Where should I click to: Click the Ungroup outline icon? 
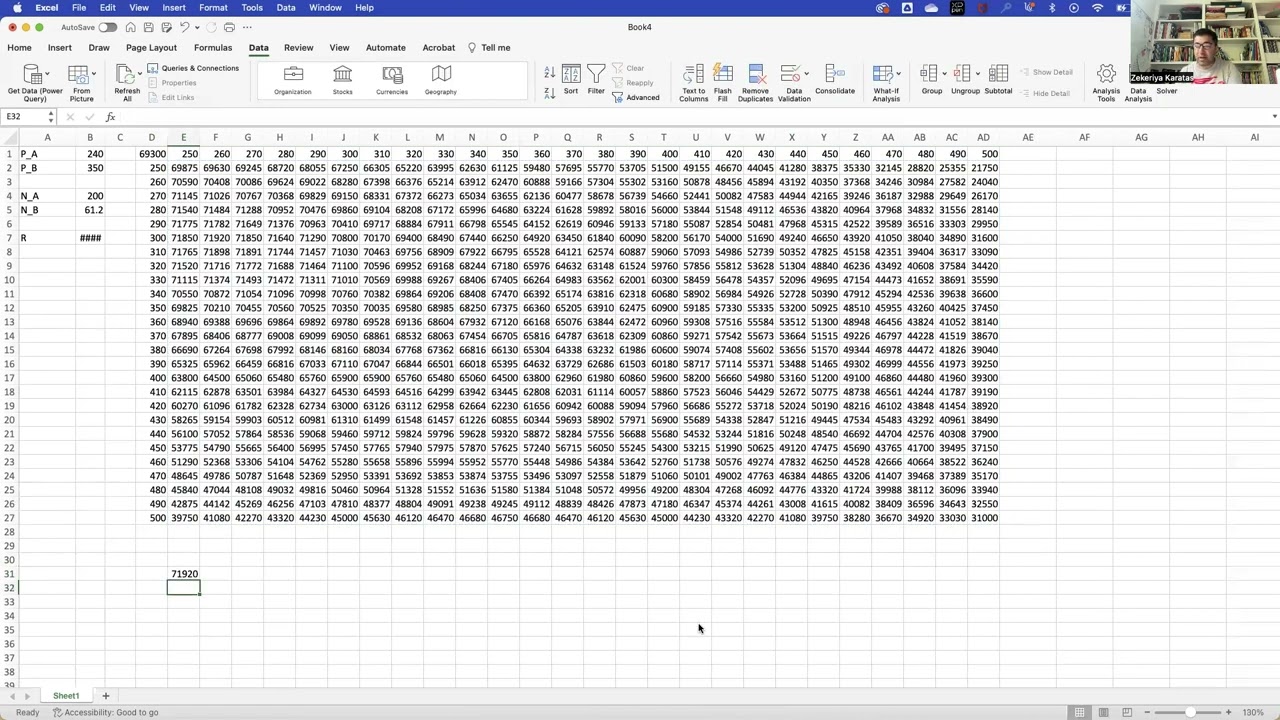pos(962,75)
